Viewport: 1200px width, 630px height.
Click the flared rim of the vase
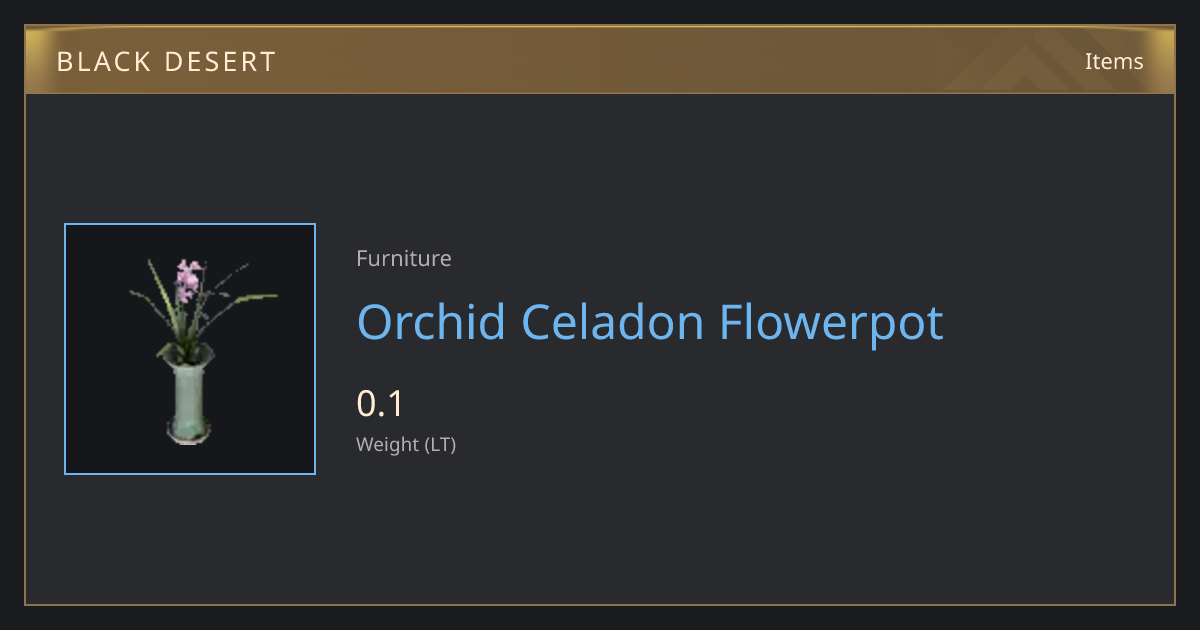pyautogui.click(x=187, y=354)
